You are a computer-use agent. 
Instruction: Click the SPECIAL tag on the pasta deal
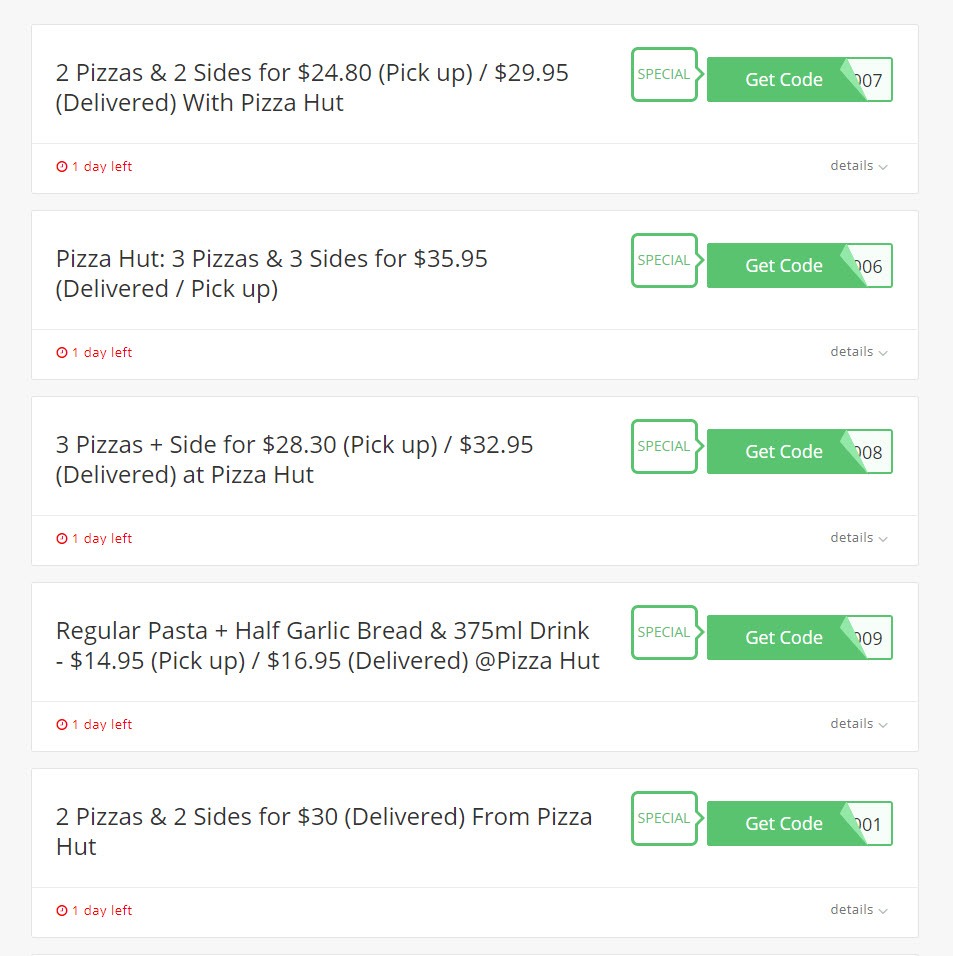(665, 632)
